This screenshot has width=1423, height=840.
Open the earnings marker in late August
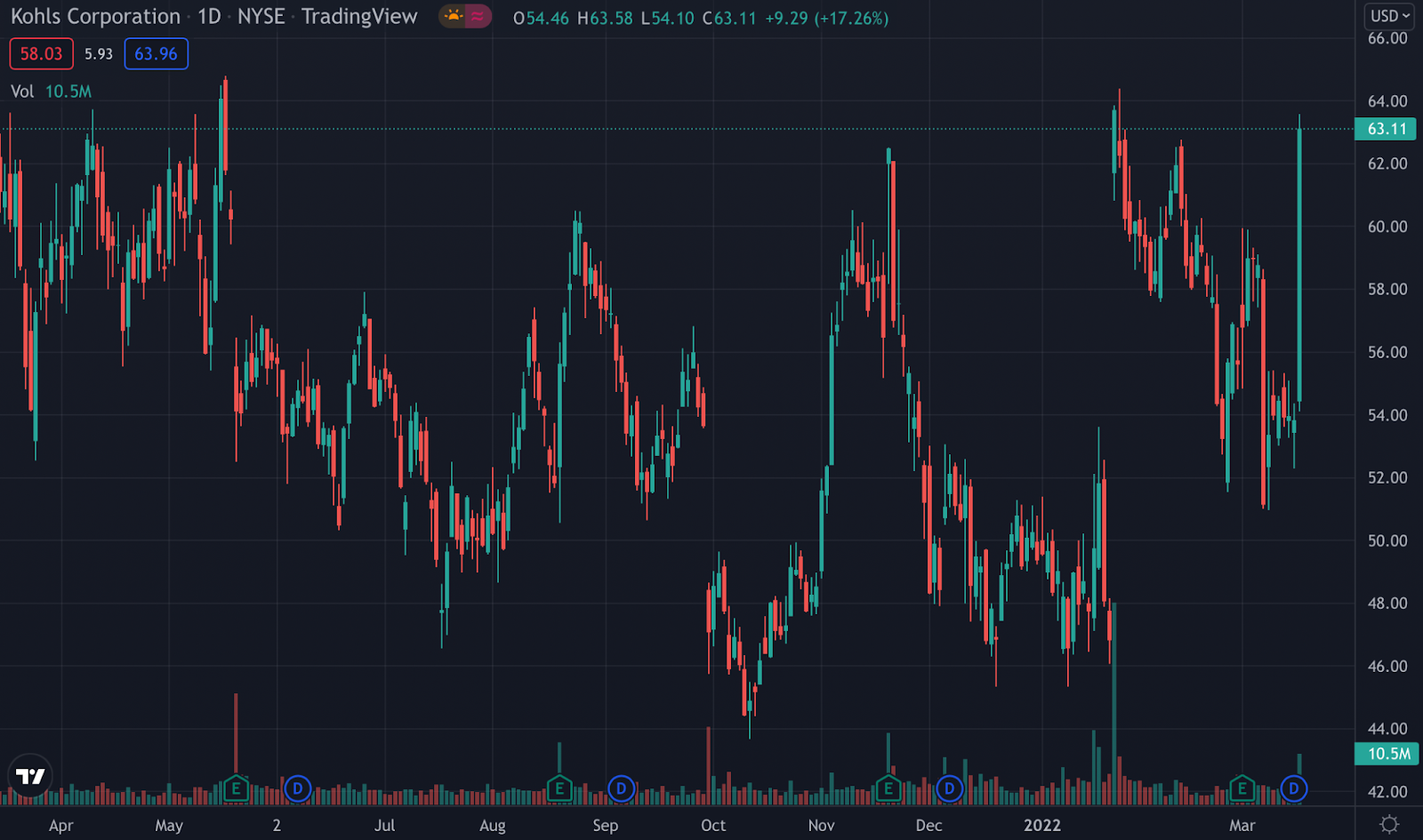pyautogui.click(x=559, y=788)
